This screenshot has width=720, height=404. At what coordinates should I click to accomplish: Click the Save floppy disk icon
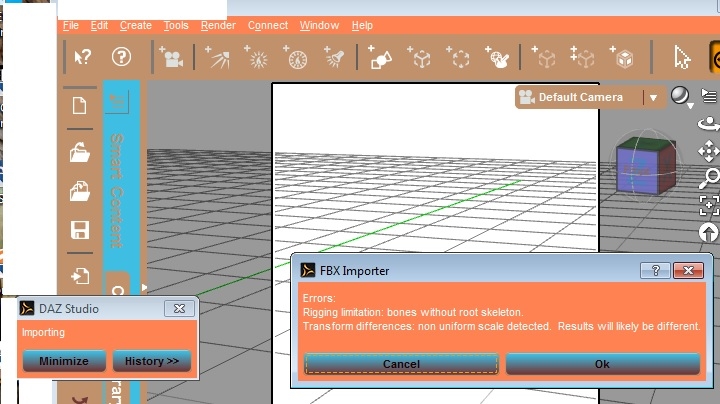pyautogui.click(x=80, y=230)
